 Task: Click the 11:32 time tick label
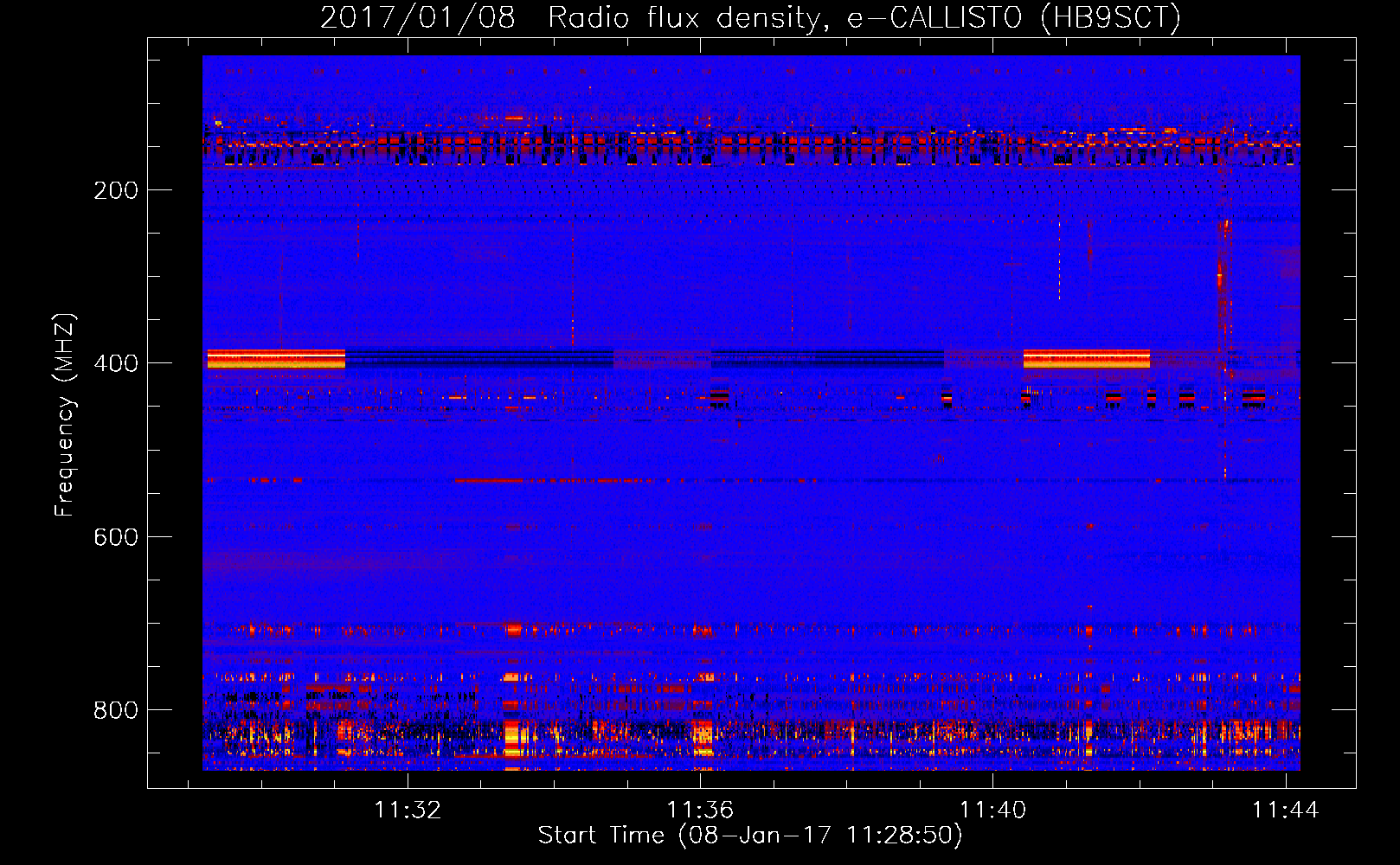coord(408,810)
